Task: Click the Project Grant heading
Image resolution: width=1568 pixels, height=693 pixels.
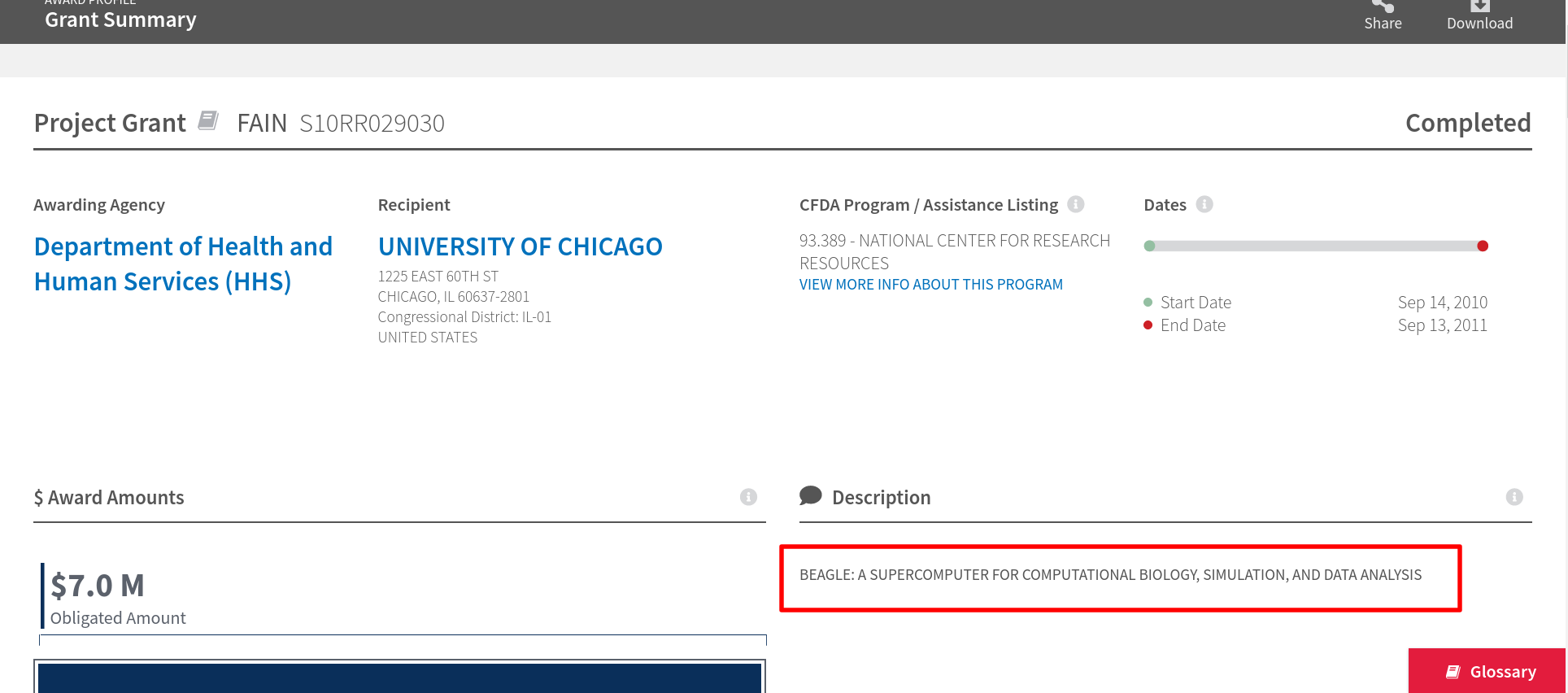Action: click(110, 123)
